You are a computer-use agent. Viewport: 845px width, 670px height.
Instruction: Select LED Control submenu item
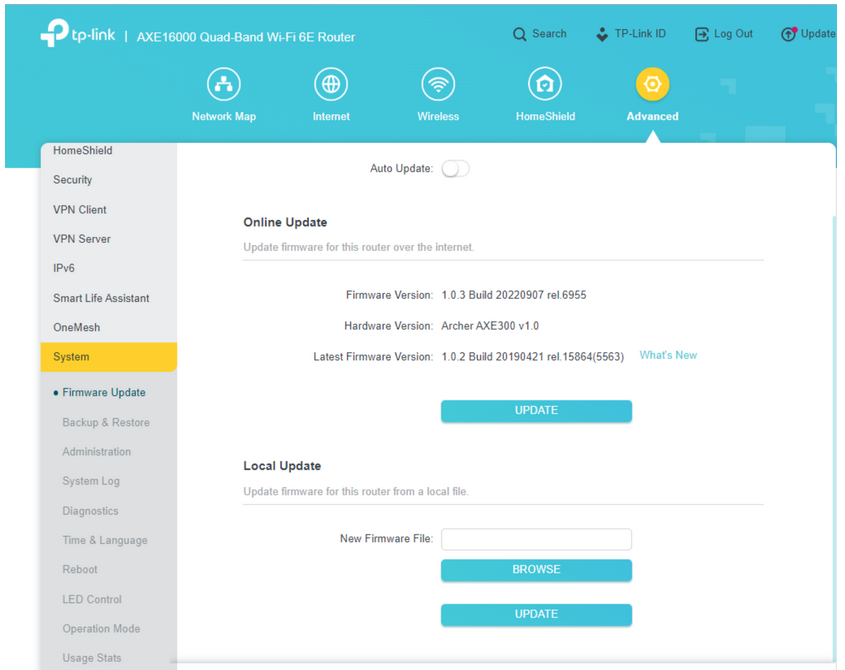click(x=92, y=599)
